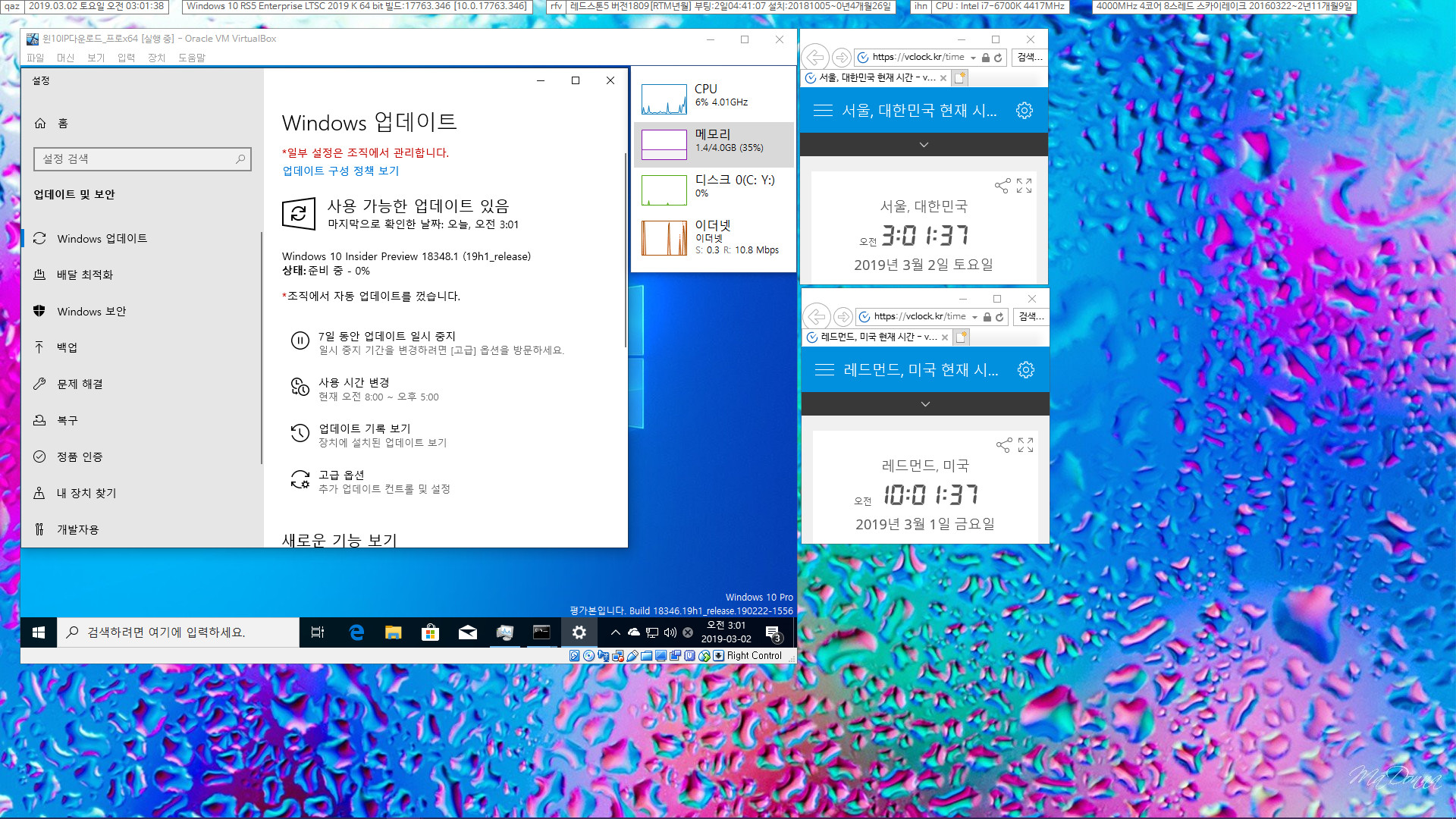Open Mail app on guest taskbar
1456x819 pixels.
467,632
